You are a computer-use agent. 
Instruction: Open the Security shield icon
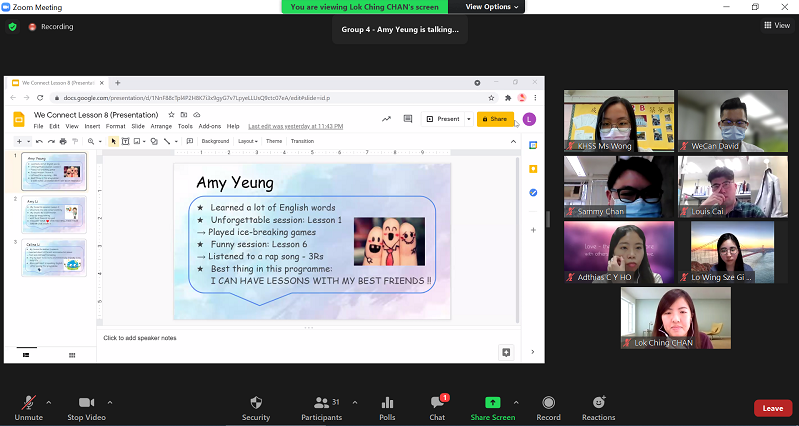pos(256,402)
